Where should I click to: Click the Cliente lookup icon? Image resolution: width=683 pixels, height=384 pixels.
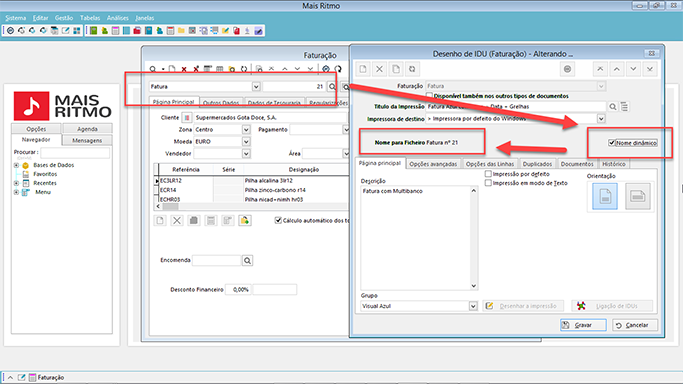(187, 118)
